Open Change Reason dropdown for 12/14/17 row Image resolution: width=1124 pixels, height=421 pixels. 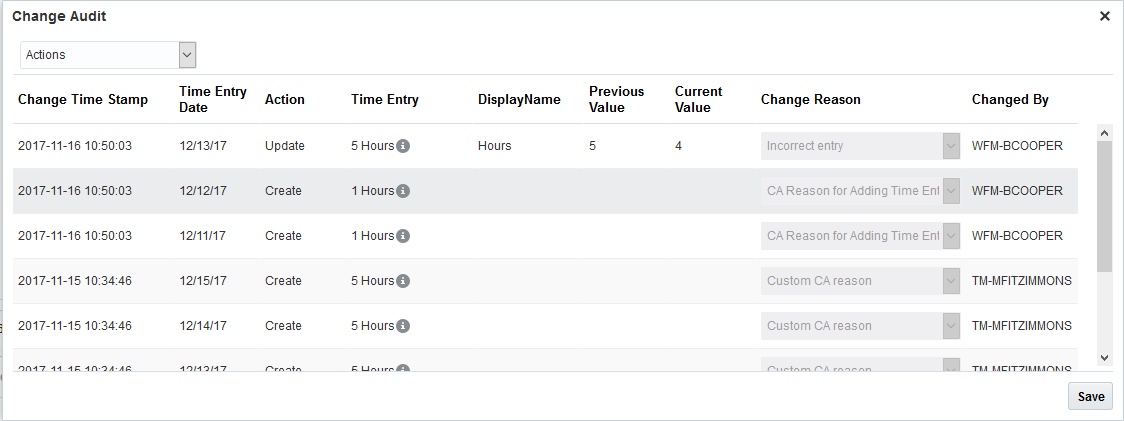click(951, 326)
